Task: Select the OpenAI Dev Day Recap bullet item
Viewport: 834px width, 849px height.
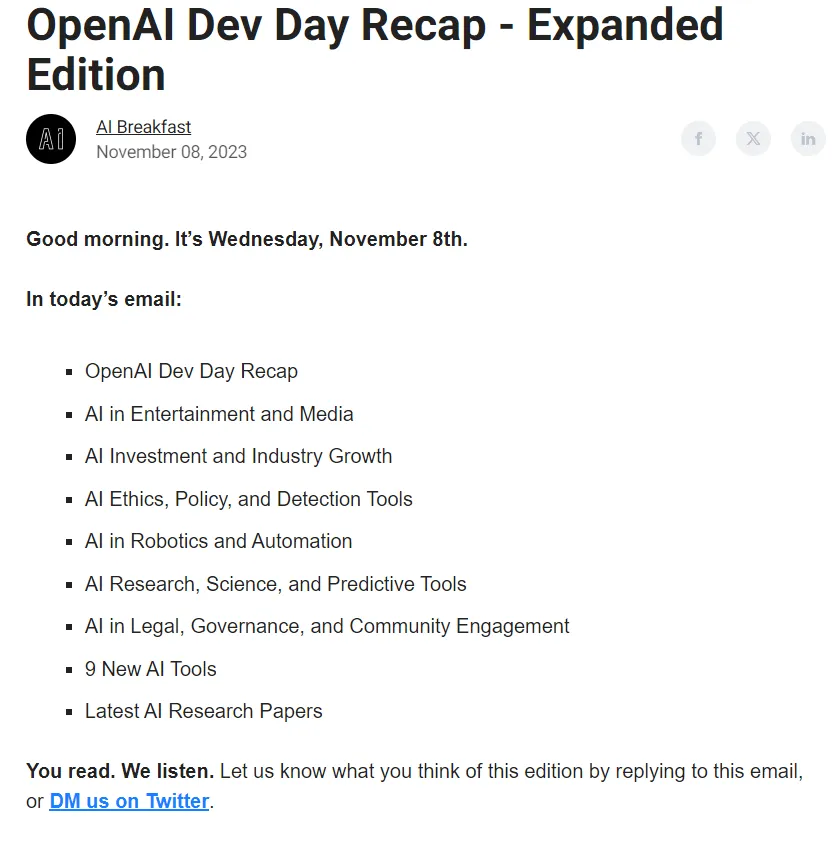Action: (x=191, y=371)
